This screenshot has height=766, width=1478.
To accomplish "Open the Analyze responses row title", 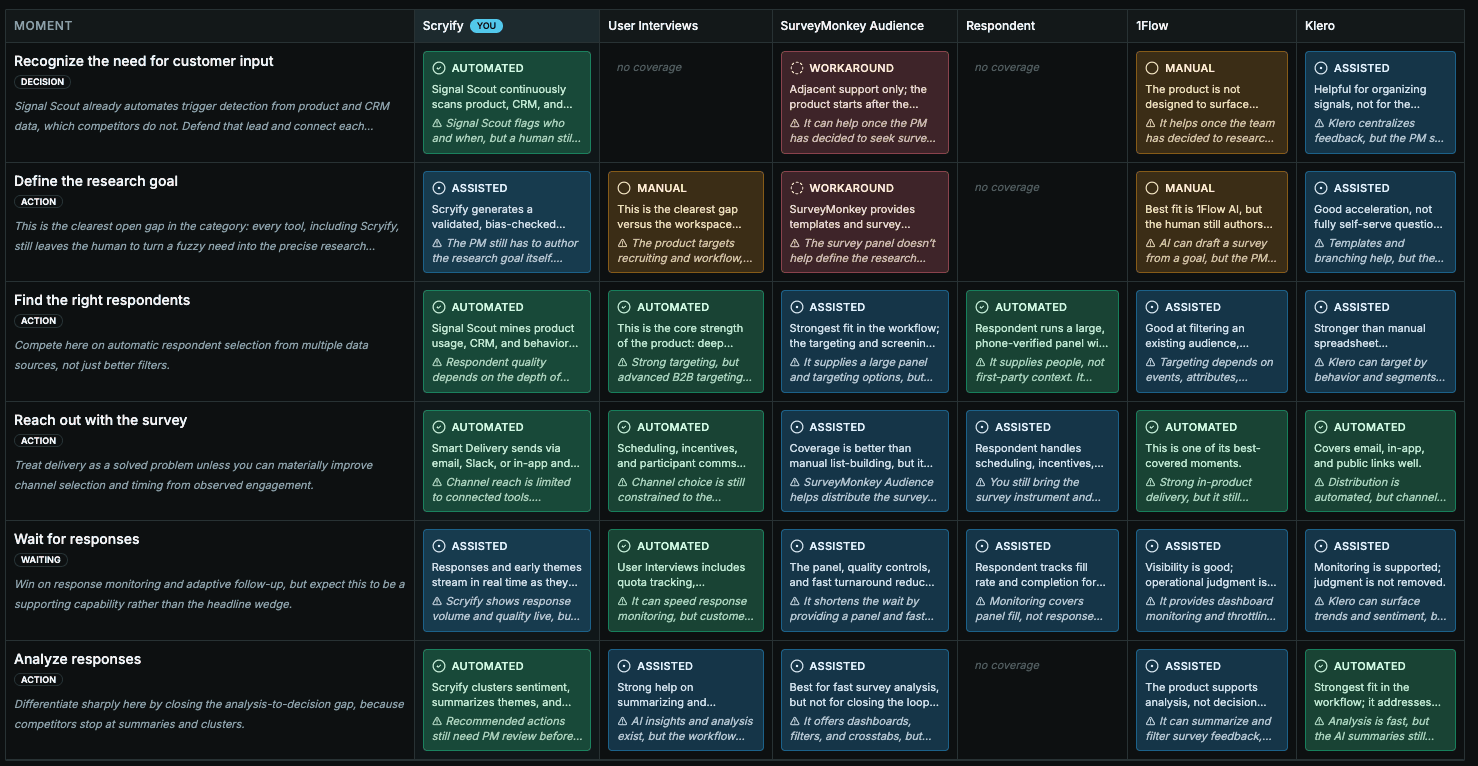I will click(x=78, y=659).
